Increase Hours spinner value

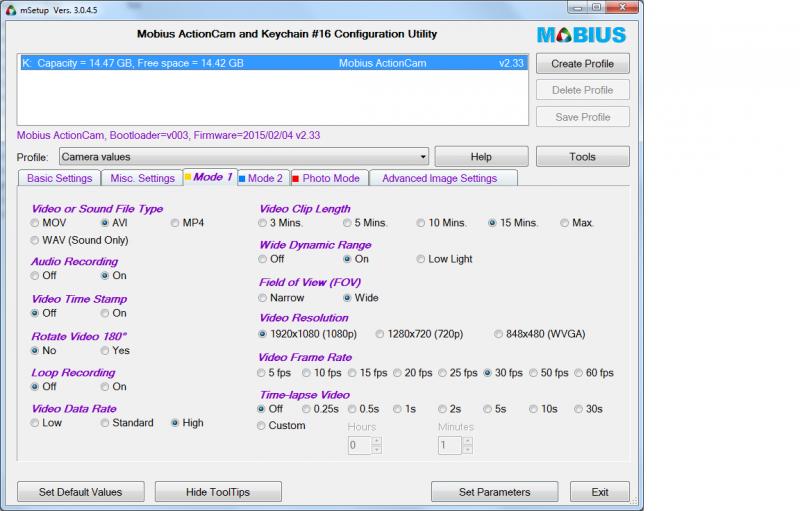(377, 441)
